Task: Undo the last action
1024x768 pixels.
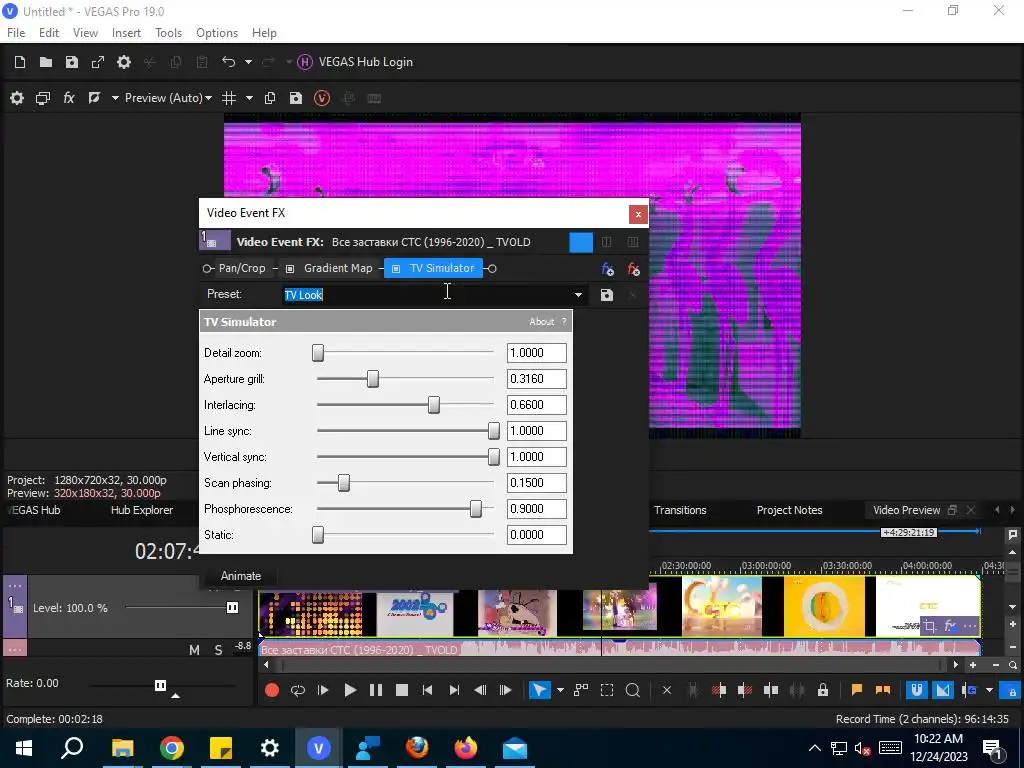Action: click(x=228, y=62)
